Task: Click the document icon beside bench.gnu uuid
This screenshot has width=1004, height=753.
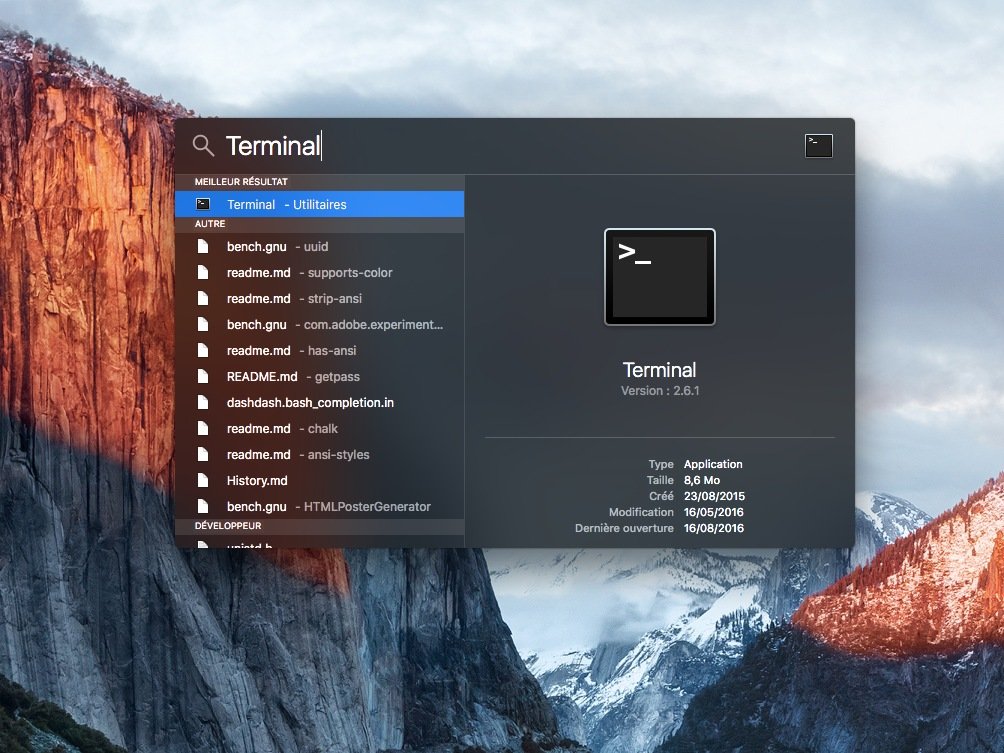Action: [203, 247]
